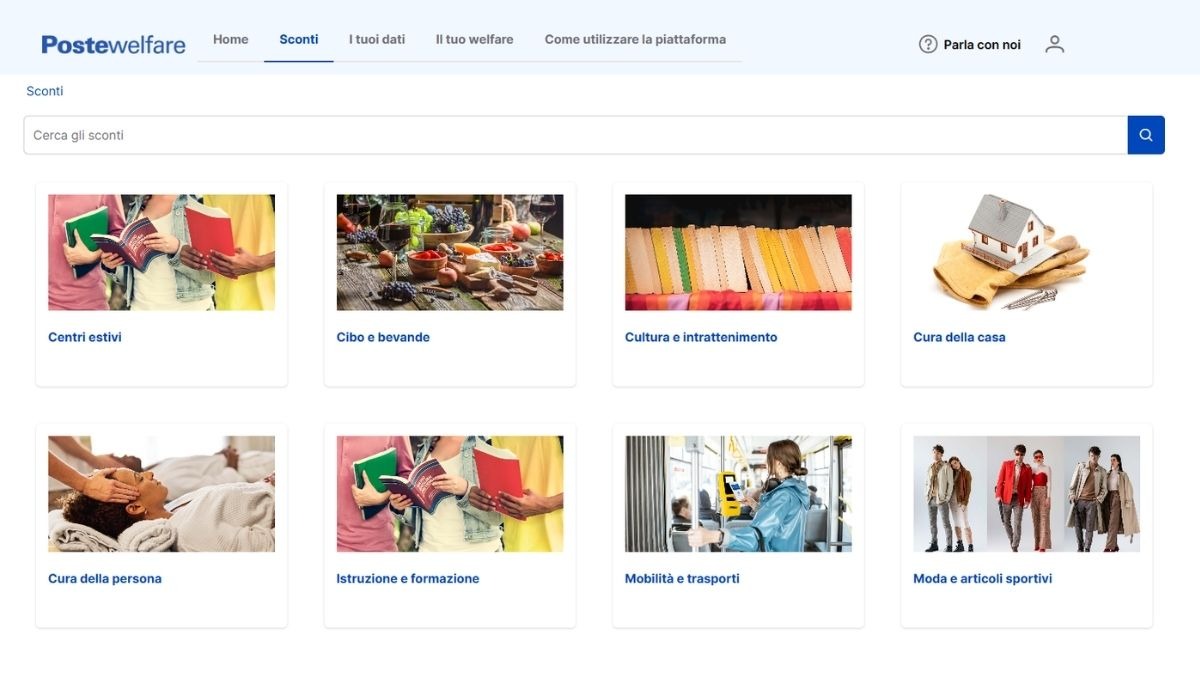Select Istruzione e formazione discounts
1200x675 pixels.
[409, 578]
